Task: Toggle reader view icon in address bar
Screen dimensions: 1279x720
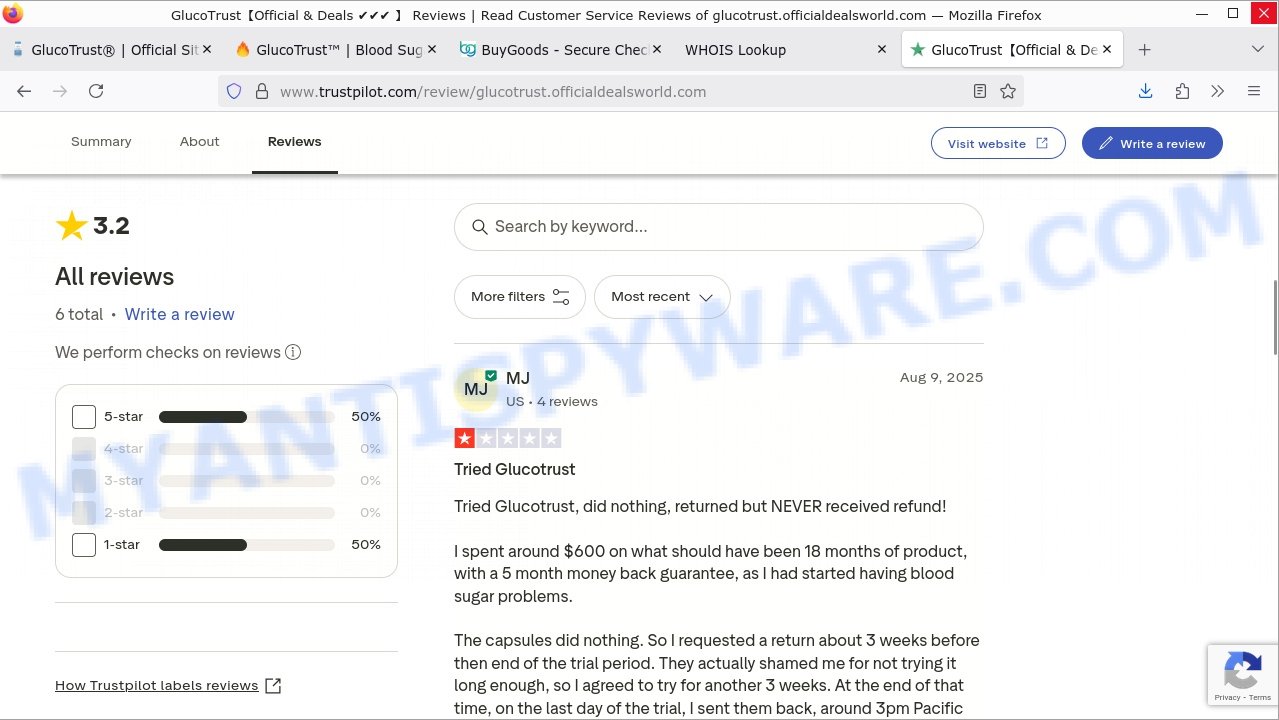Action: tap(980, 91)
